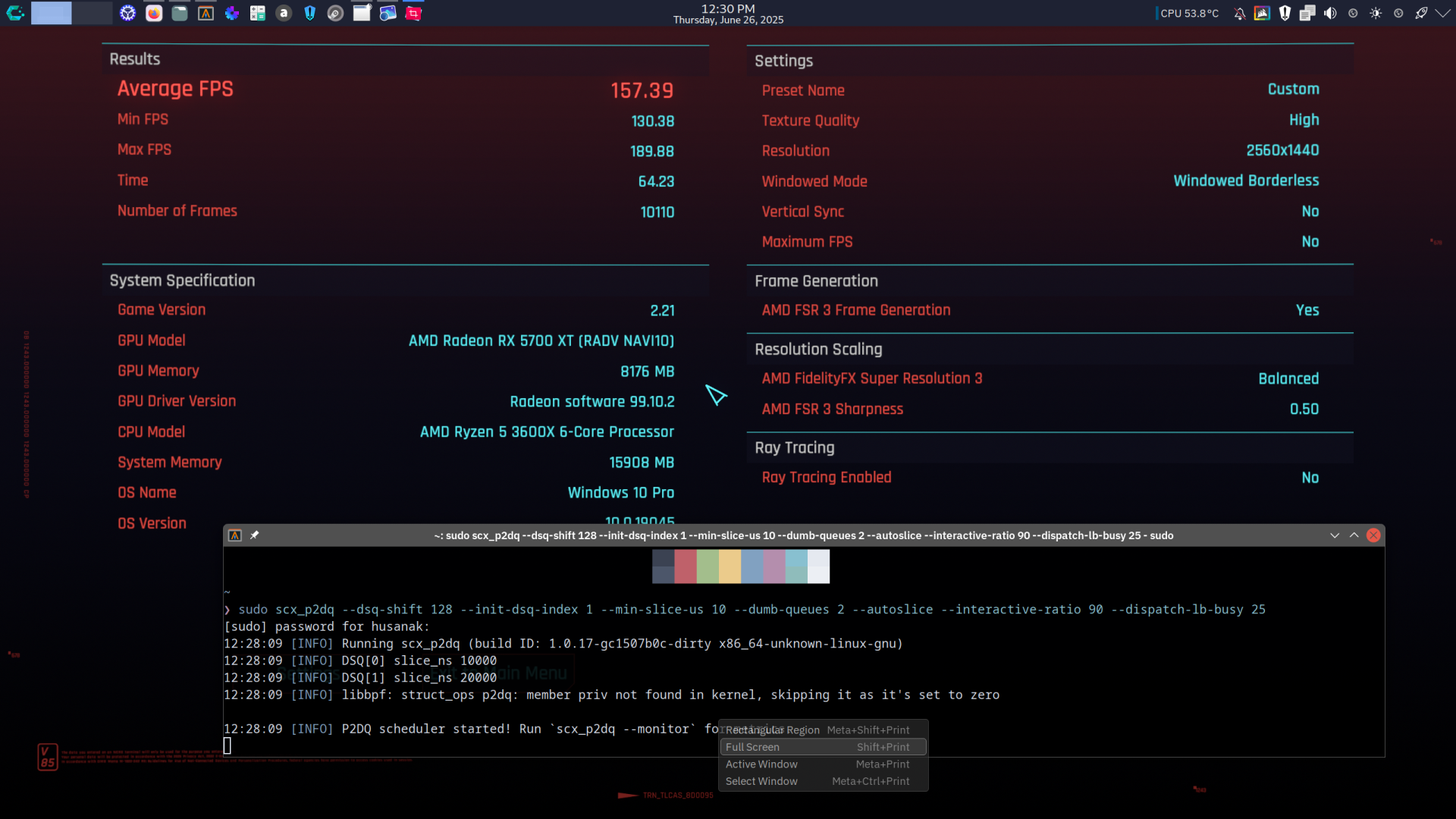The image size is (1456, 819).
Task: Click the volume speaker tray icon
Action: coord(1330,13)
